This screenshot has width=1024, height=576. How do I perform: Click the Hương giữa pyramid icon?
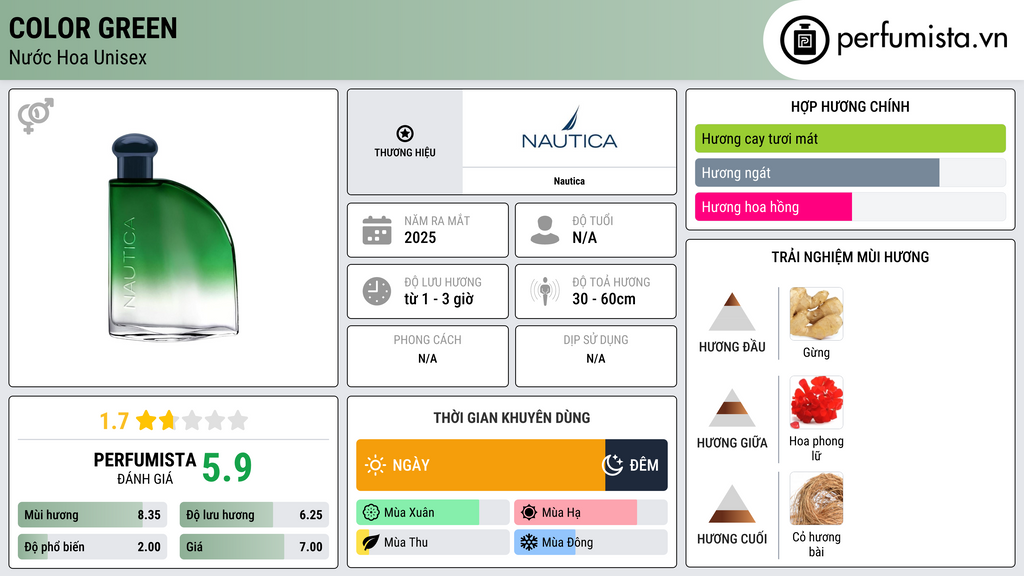pyautogui.click(x=732, y=408)
